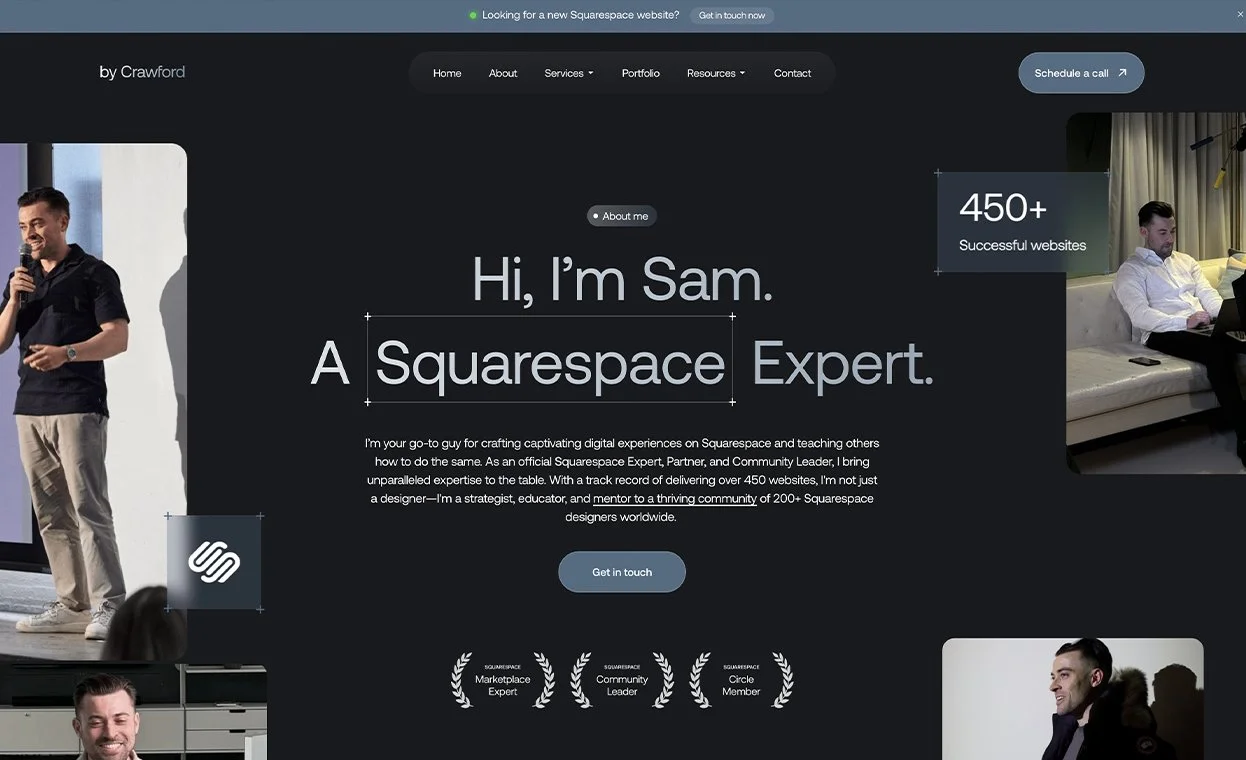
Task: Click the Schedule a call button
Action: (x=1081, y=73)
